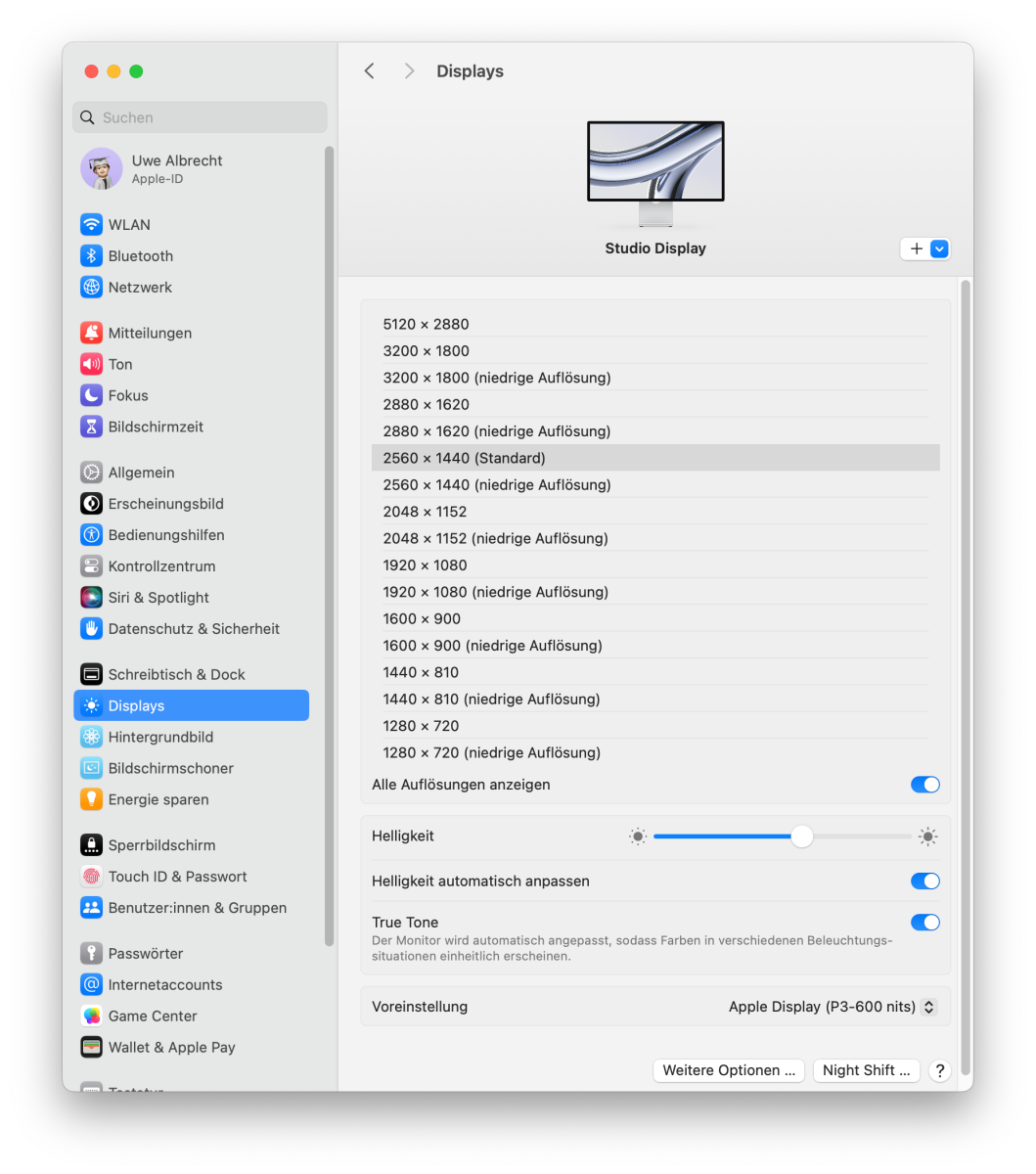The image size is (1036, 1174).
Task: Click the Touch ID fingerprint icon
Action: coord(91,877)
